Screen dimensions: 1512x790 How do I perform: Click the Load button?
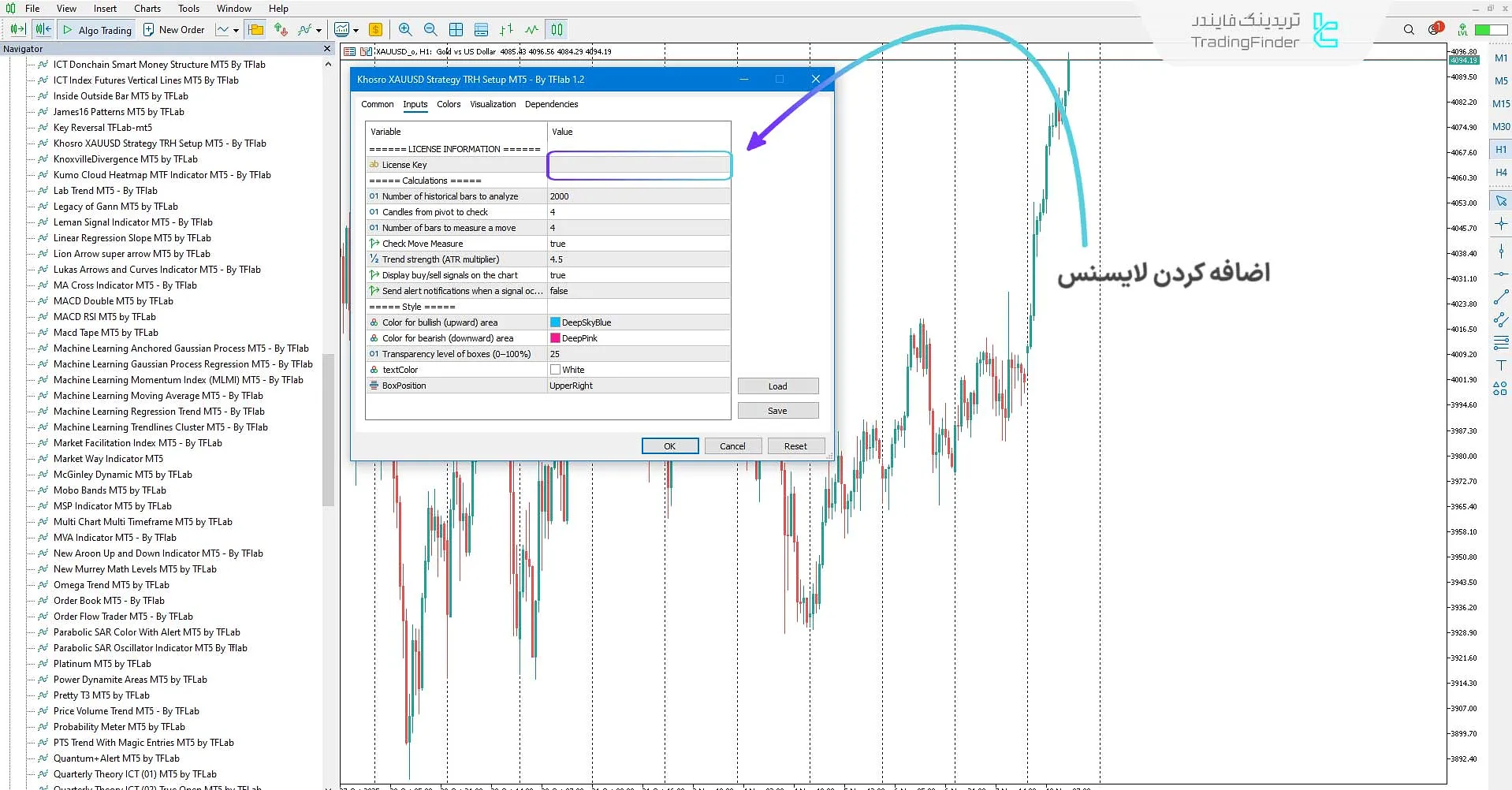coord(777,386)
